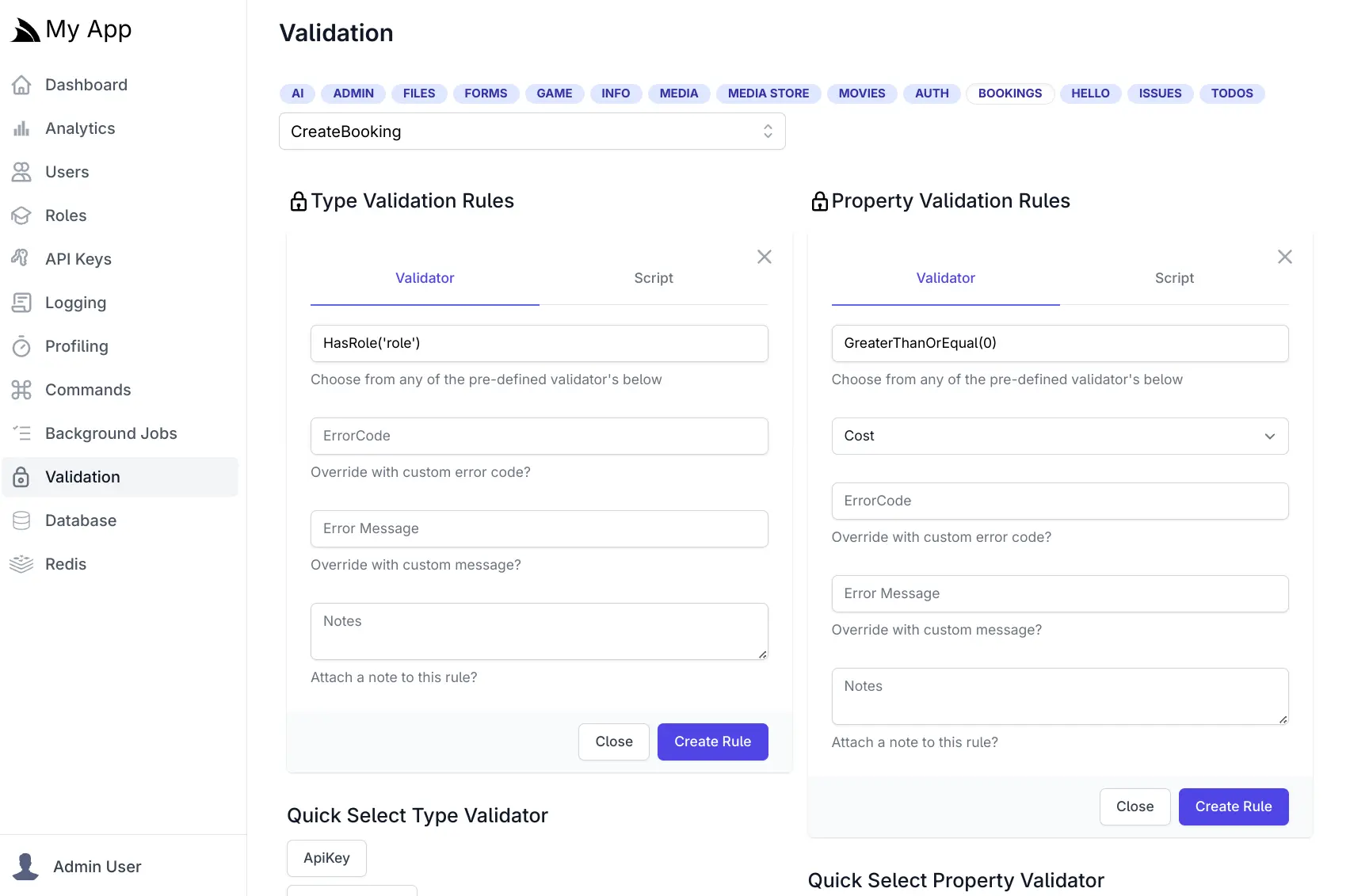Click Create Rule for the property validator
Screen dimensions: 1350x896
point(1233,806)
